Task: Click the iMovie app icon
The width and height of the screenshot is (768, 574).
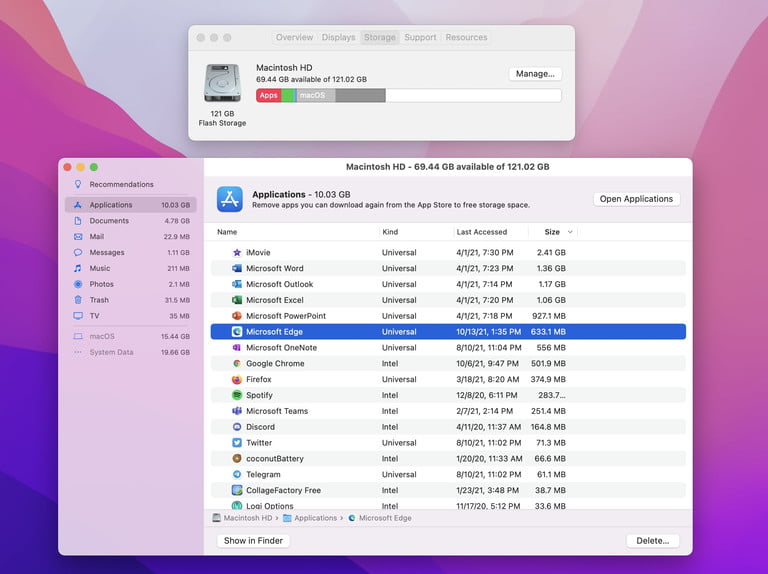Action: 237,253
